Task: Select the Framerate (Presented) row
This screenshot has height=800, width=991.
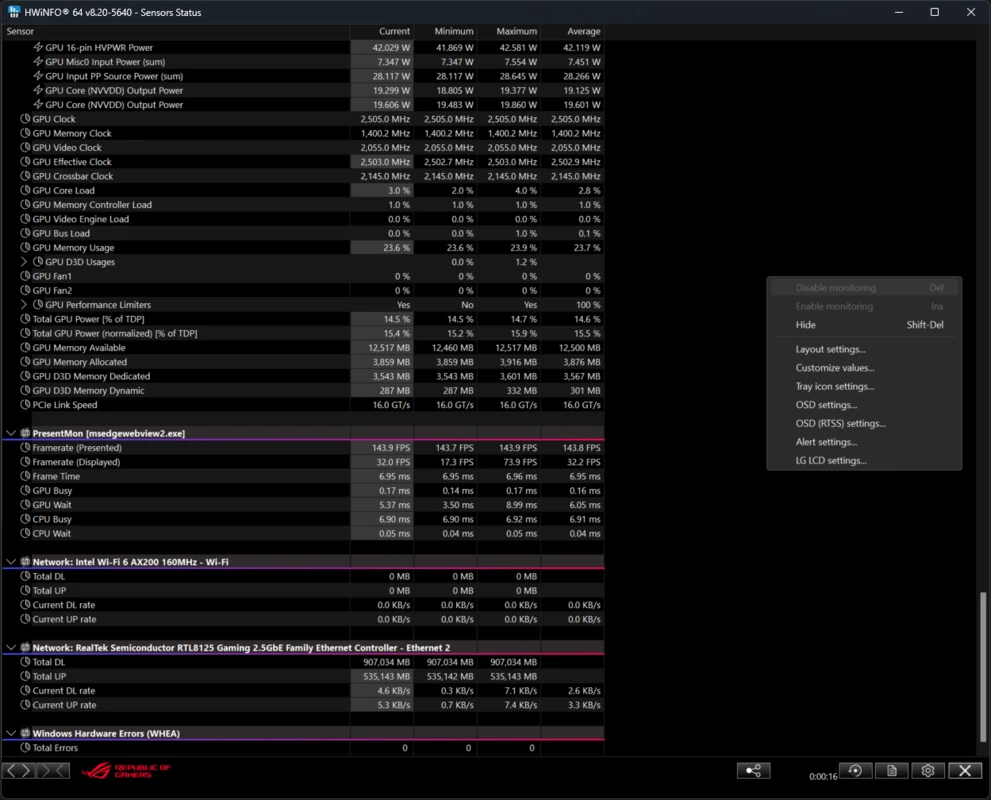Action: (x=303, y=448)
